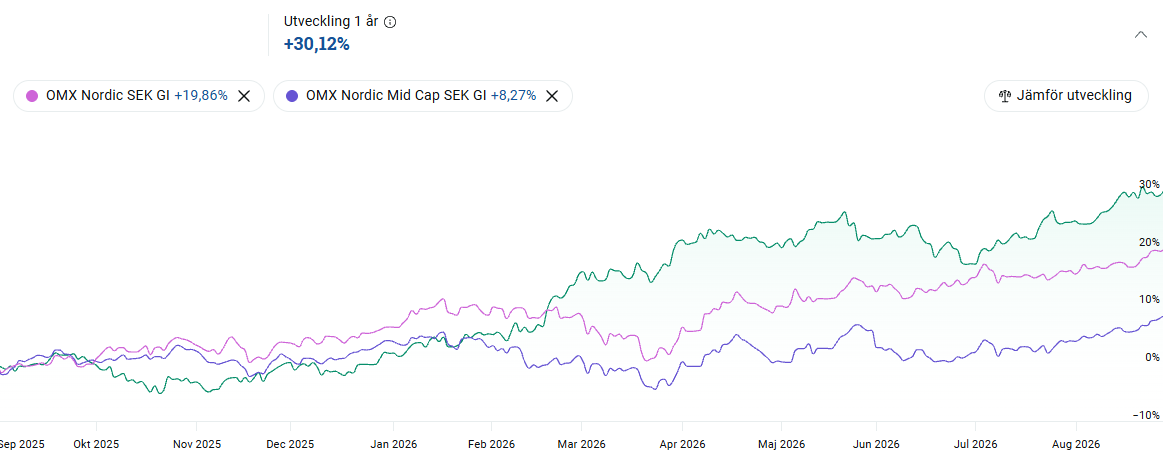Open the Jämför utveckling comparison button
This screenshot has width=1163, height=453.
1065,96
